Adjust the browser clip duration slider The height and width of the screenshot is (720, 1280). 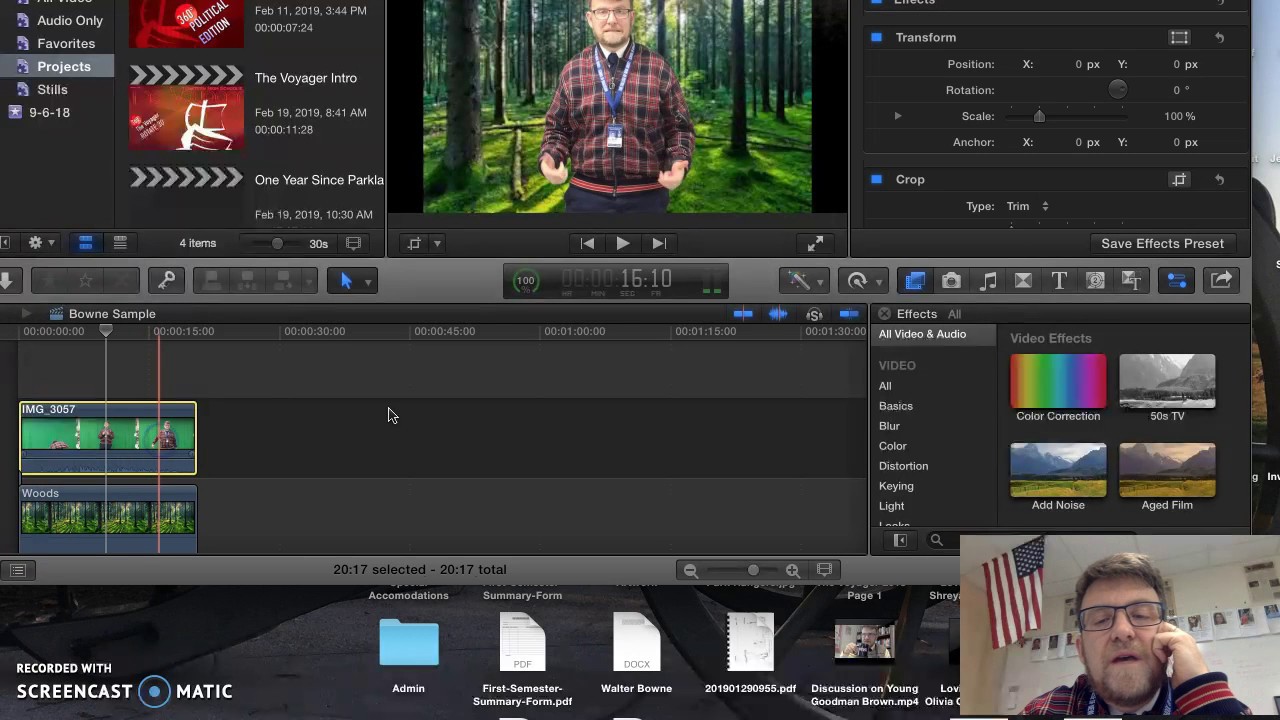[x=277, y=243]
